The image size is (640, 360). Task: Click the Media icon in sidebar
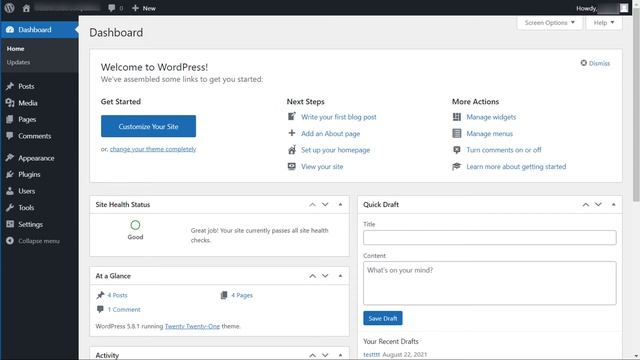click(x=10, y=103)
